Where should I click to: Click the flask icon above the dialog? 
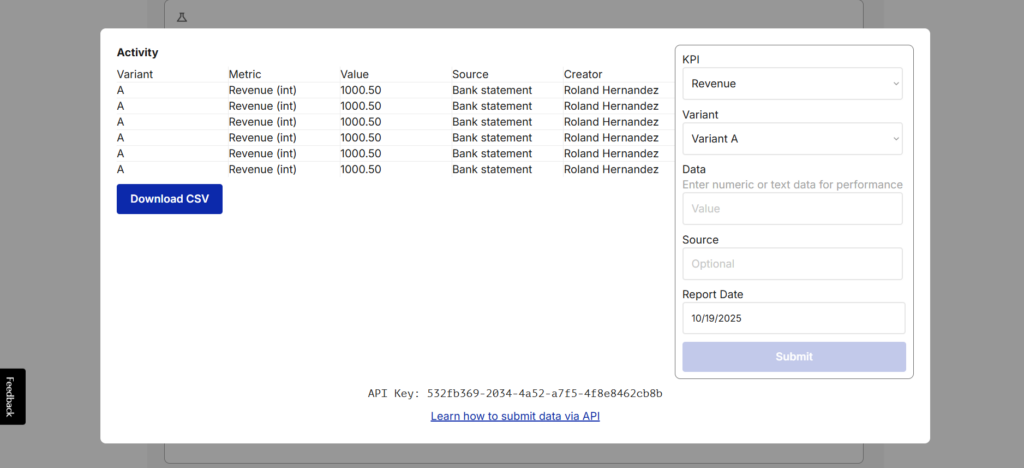tap(182, 17)
